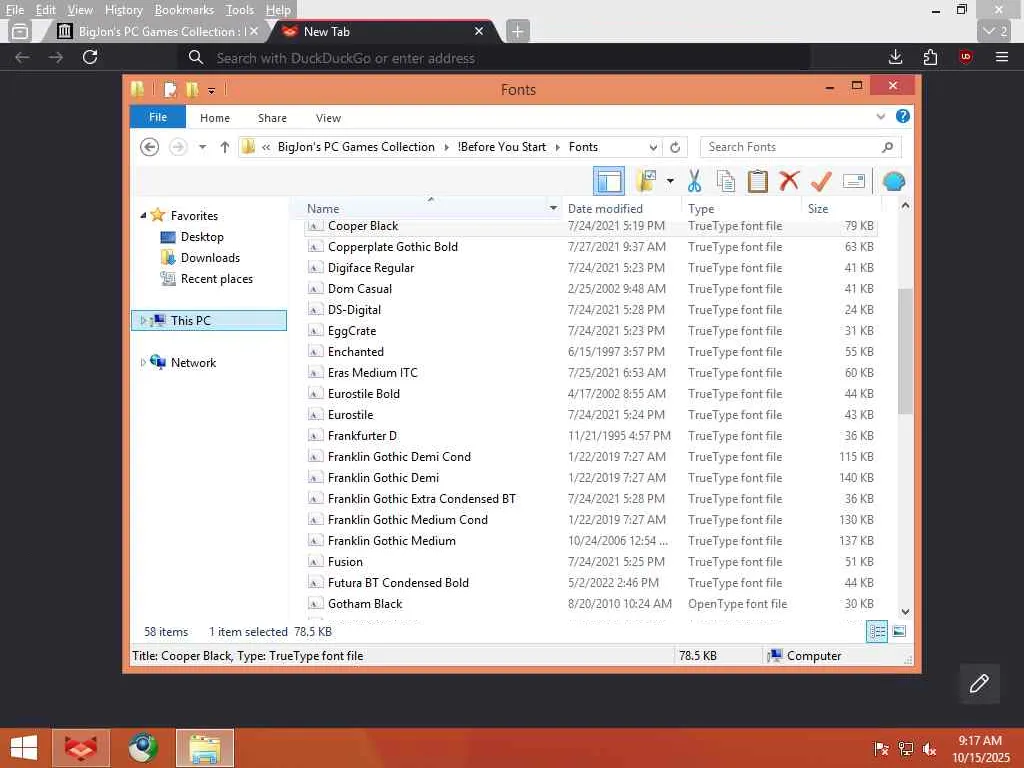Open the quick access toolbar customize dropdown
This screenshot has height=768, width=1024.
point(211,91)
